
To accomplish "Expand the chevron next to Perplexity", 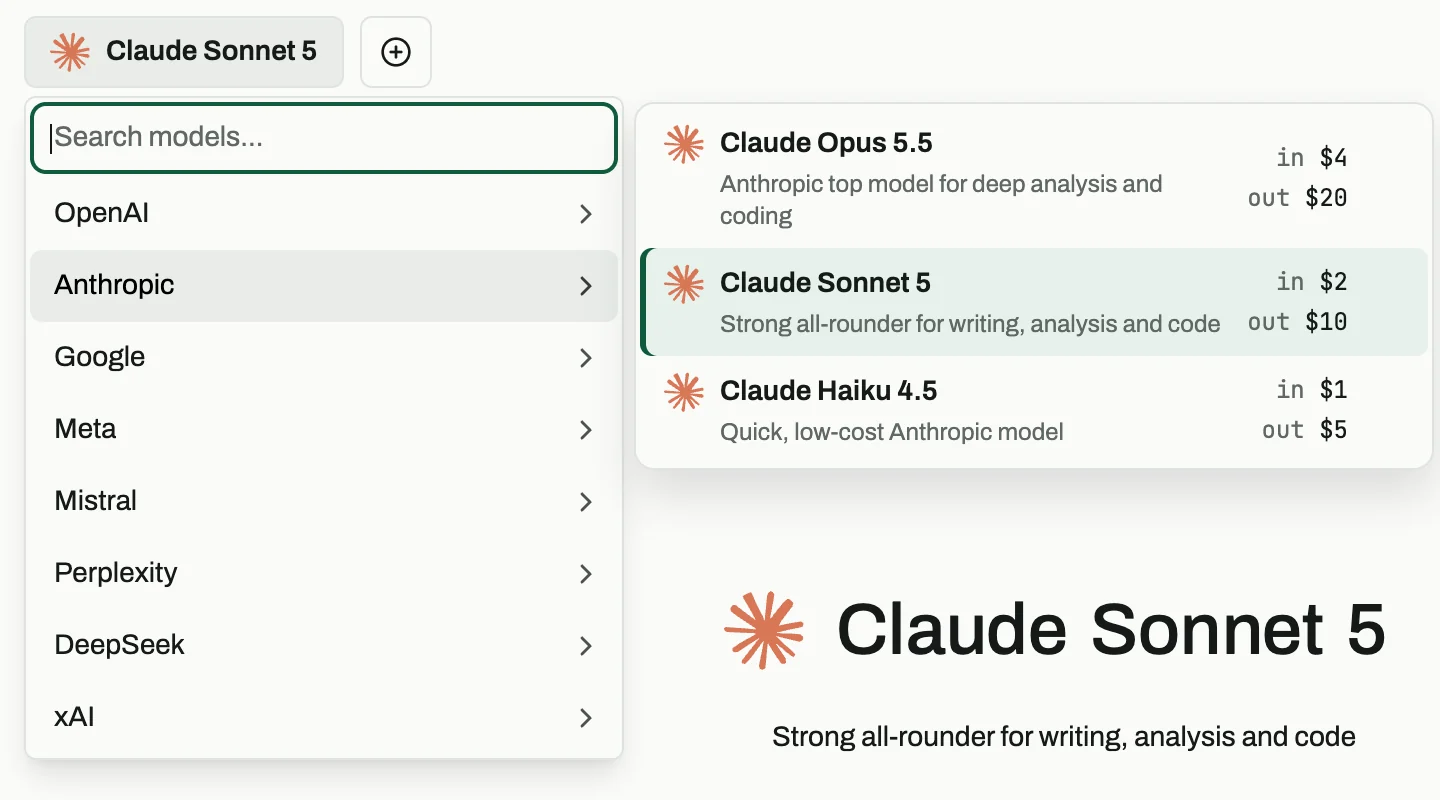I will click(x=586, y=574).
